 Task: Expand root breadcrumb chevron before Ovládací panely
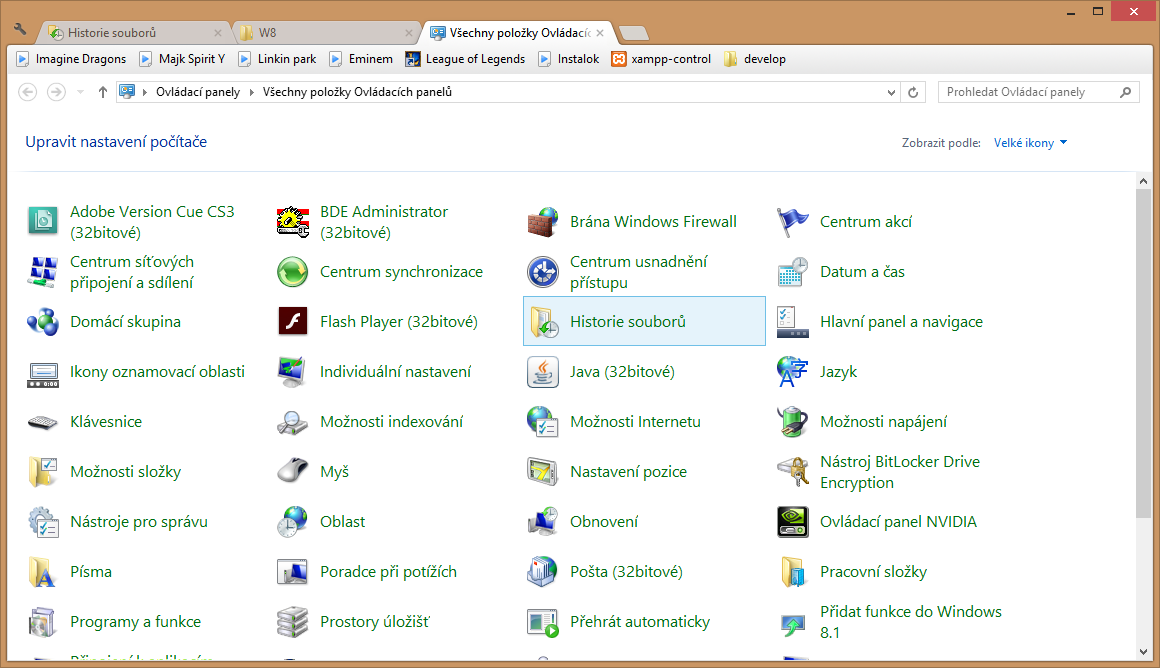click(x=145, y=92)
